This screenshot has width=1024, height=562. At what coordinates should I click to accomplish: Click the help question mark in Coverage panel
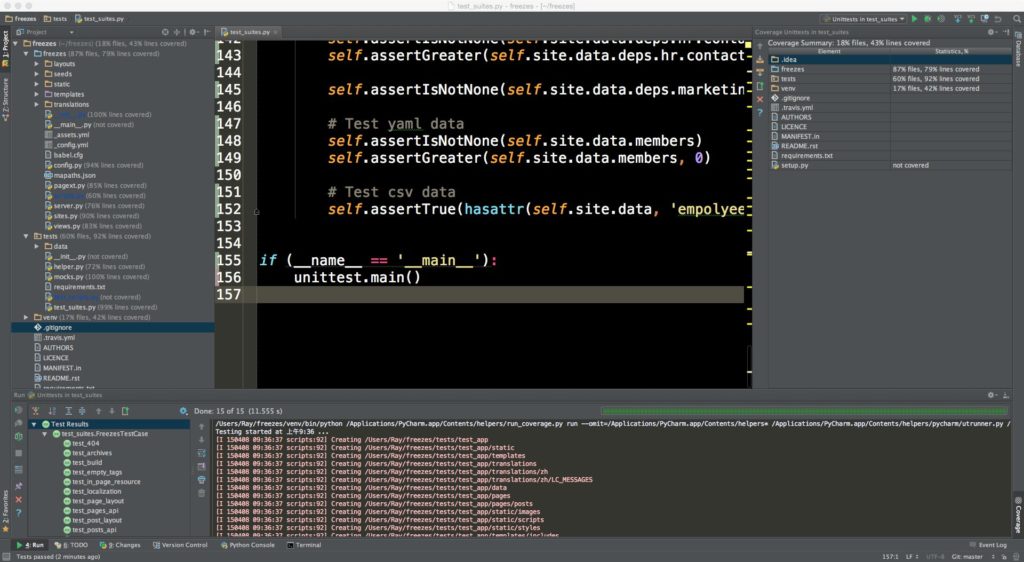pos(760,113)
